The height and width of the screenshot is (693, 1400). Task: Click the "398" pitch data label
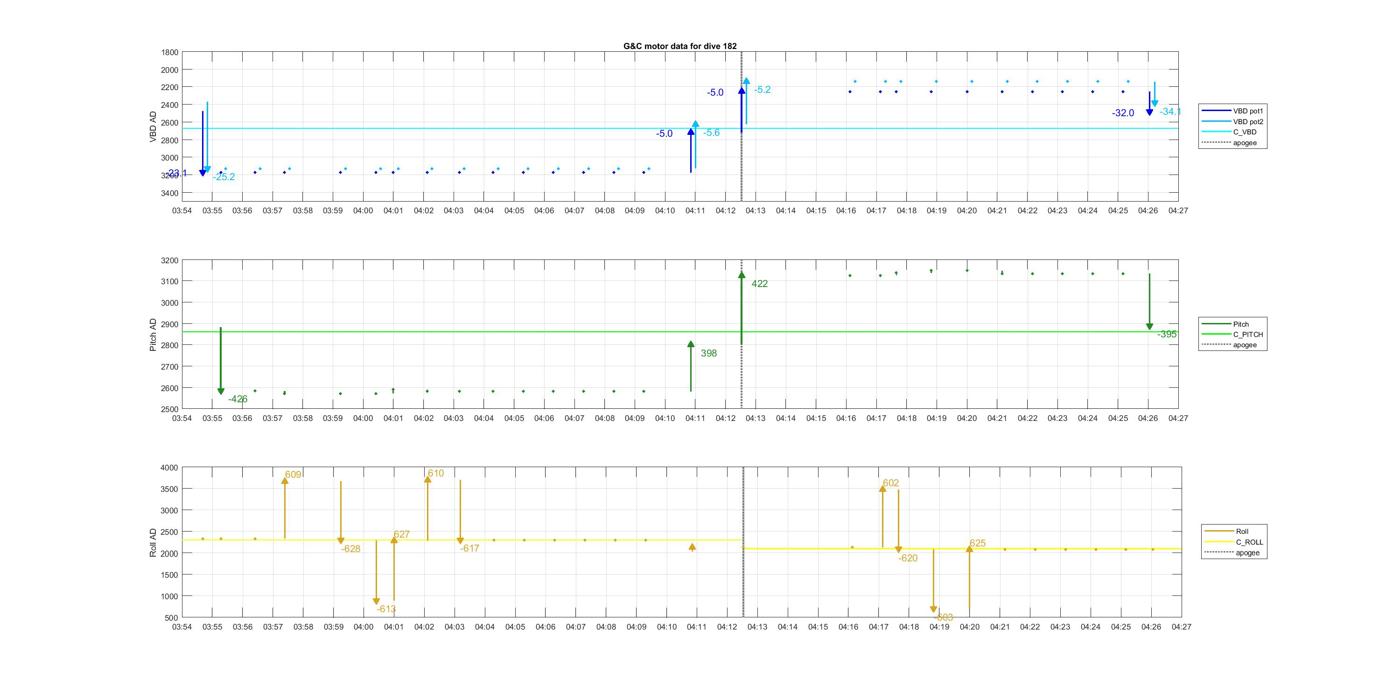pos(709,353)
